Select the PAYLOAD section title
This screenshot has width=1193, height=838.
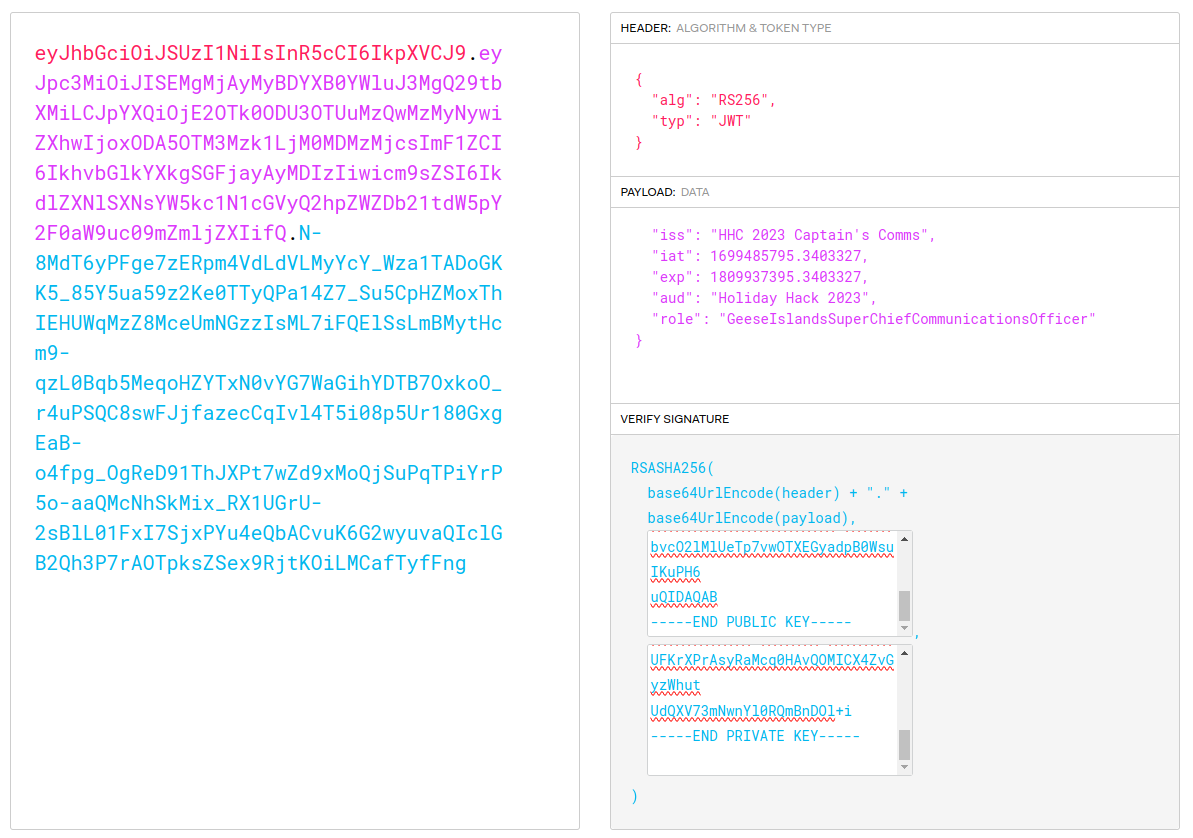click(x=647, y=192)
